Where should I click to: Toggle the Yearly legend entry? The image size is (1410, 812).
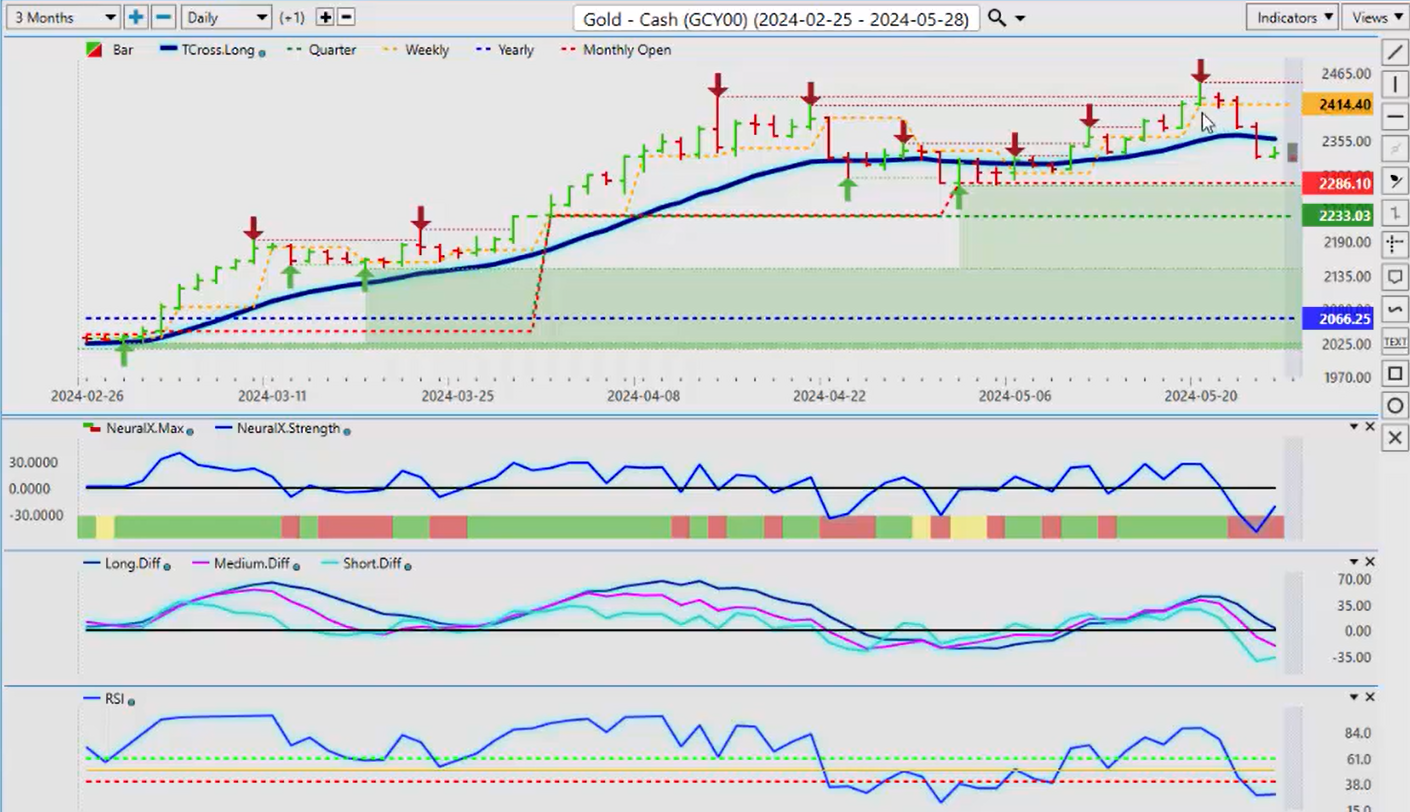click(x=504, y=49)
